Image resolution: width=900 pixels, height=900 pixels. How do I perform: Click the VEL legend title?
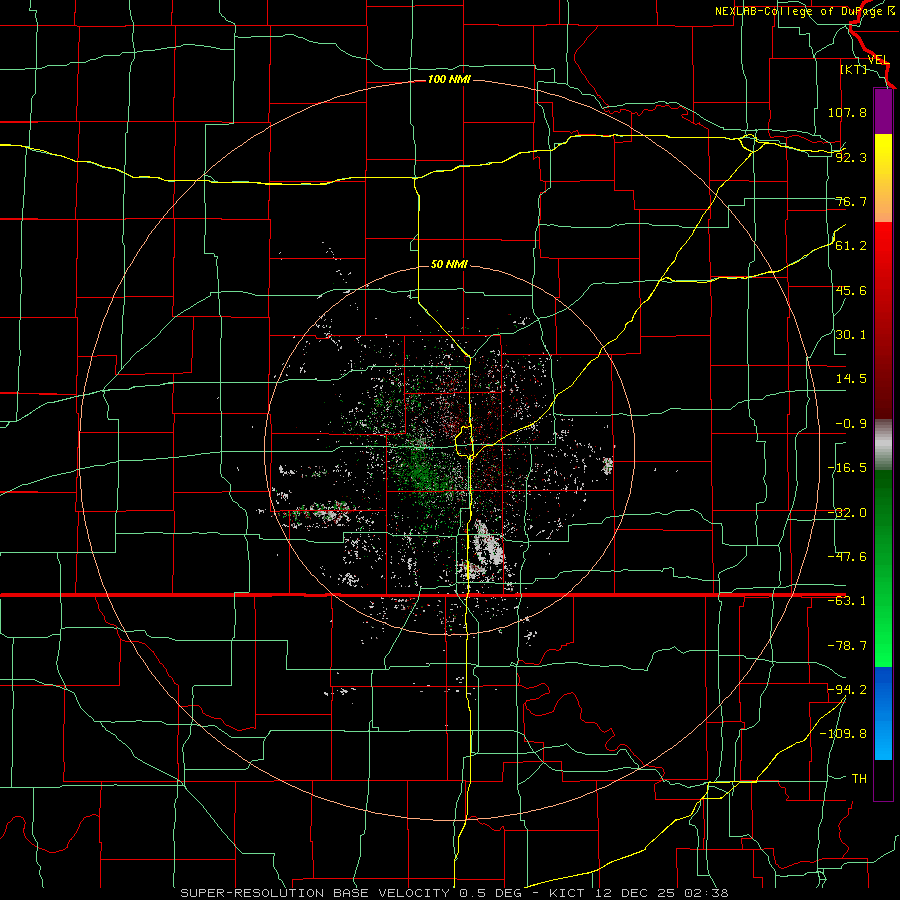click(878, 60)
